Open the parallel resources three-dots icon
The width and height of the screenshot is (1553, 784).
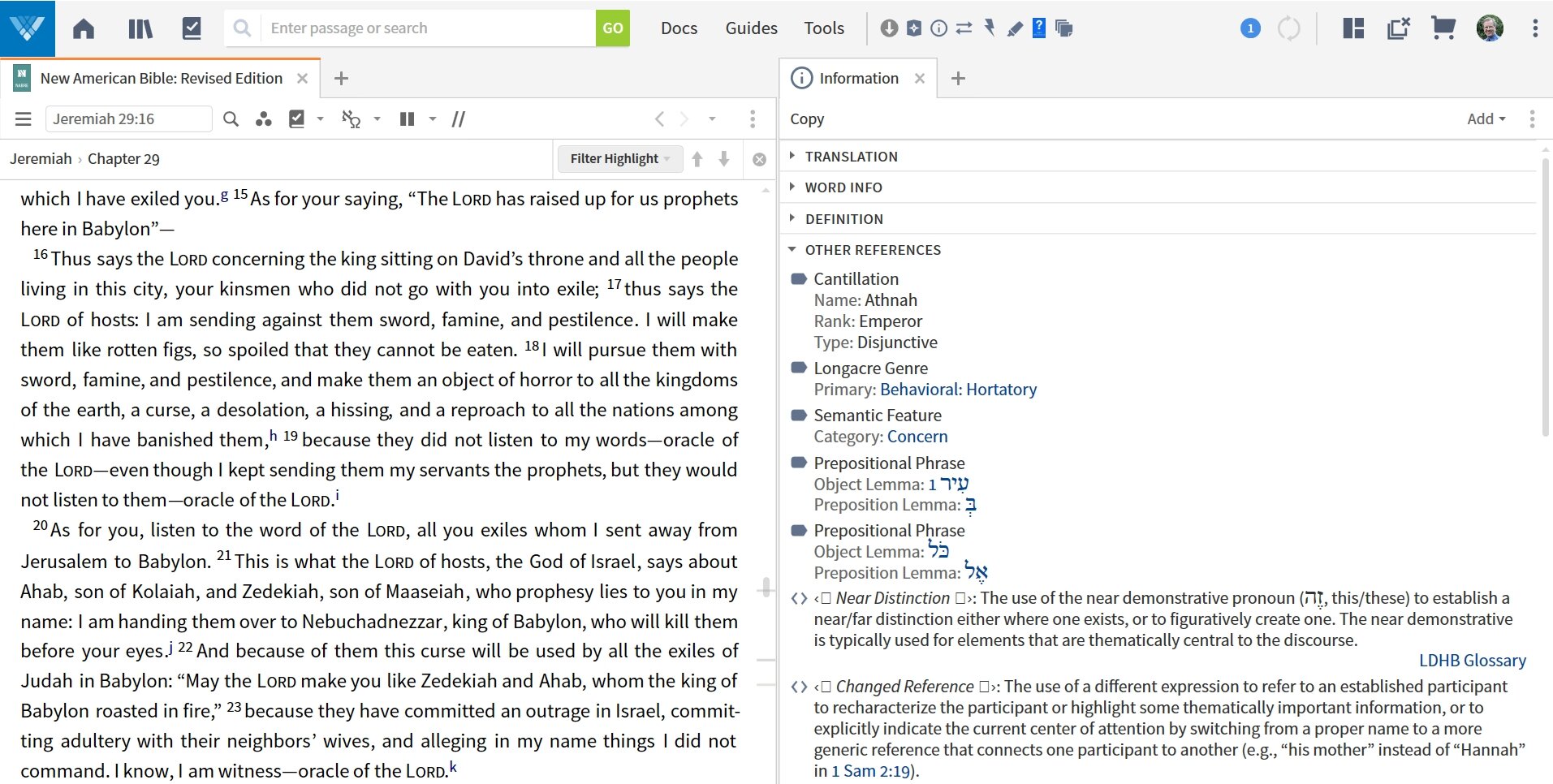pyautogui.click(x=263, y=119)
